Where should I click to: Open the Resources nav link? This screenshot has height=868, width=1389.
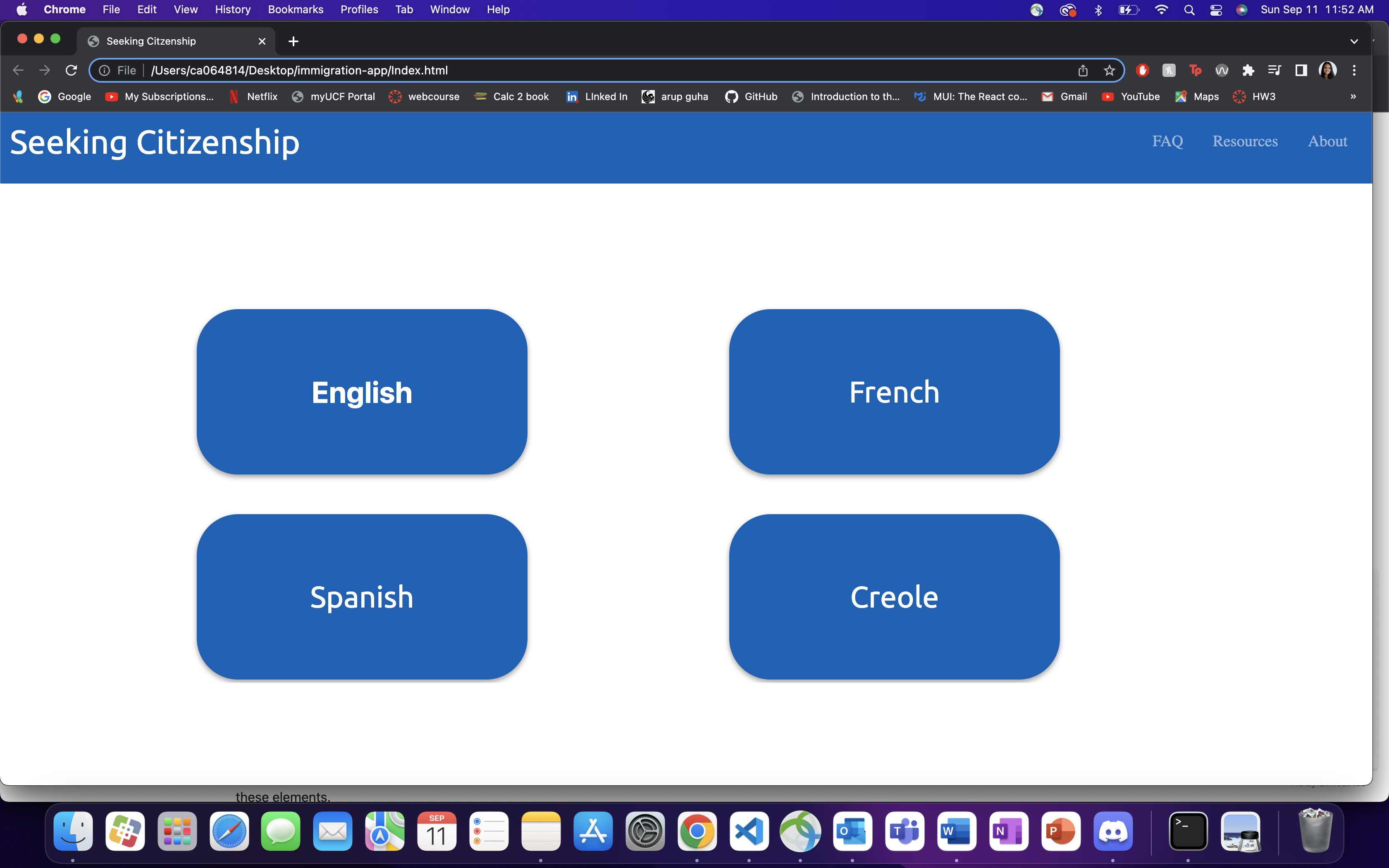1244,141
